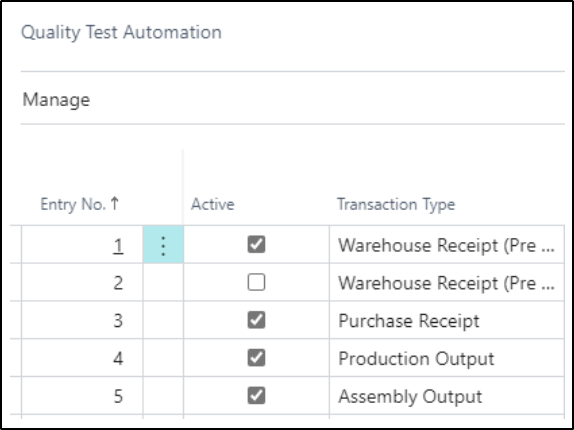Select entry number 5 cell

pyautogui.click(x=82, y=396)
